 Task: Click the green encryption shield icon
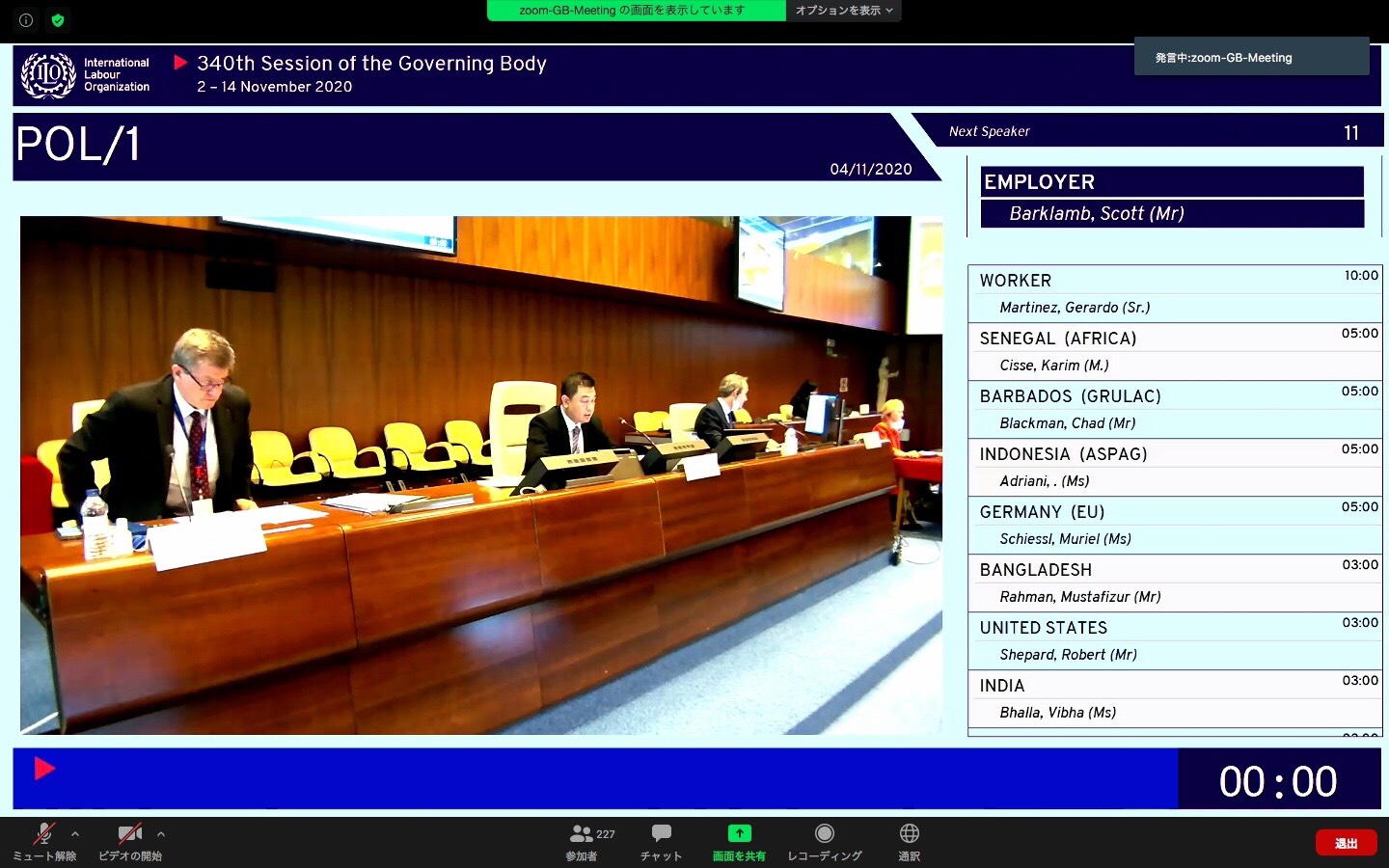tap(58, 19)
